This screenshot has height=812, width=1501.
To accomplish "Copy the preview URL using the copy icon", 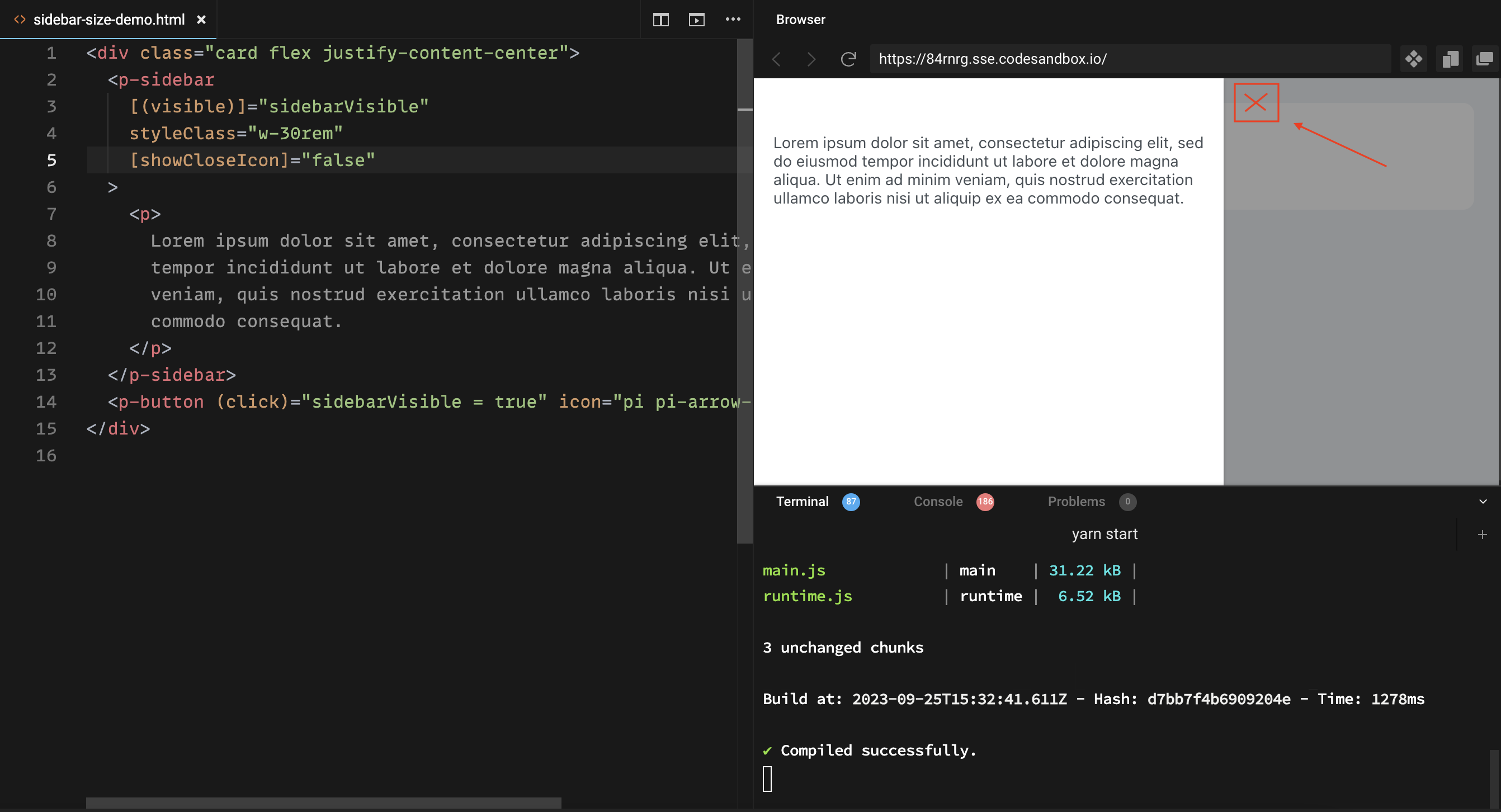I will click(x=1450, y=59).
